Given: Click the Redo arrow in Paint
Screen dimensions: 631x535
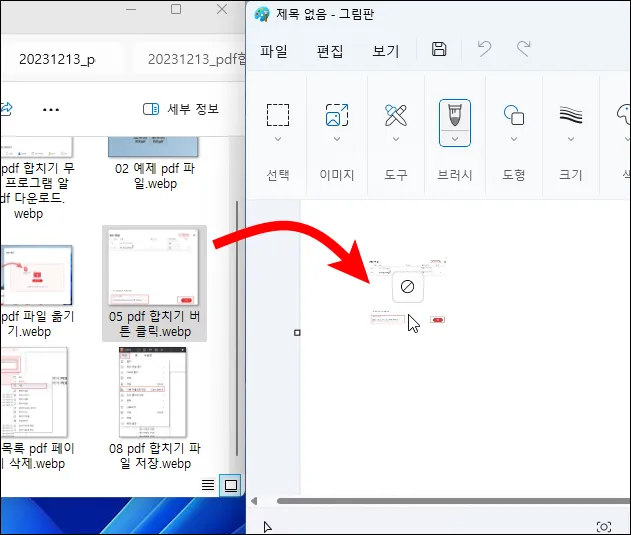Looking at the screenshot, I should pyautogui.click(x=524, y=49).
